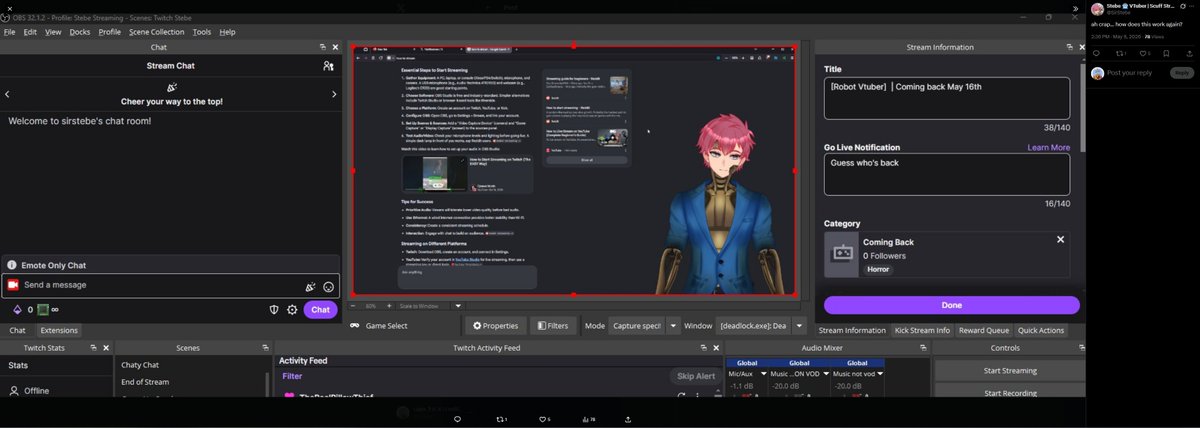1200x428 pixels.
Task: Open the Scene Collection menu
Action: (x=157, y=32)
